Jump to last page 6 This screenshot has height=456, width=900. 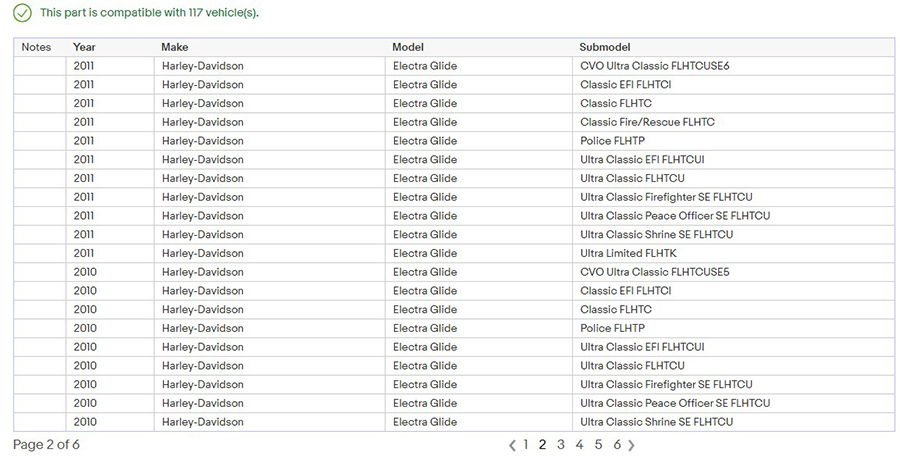click(x=617, y=445)
